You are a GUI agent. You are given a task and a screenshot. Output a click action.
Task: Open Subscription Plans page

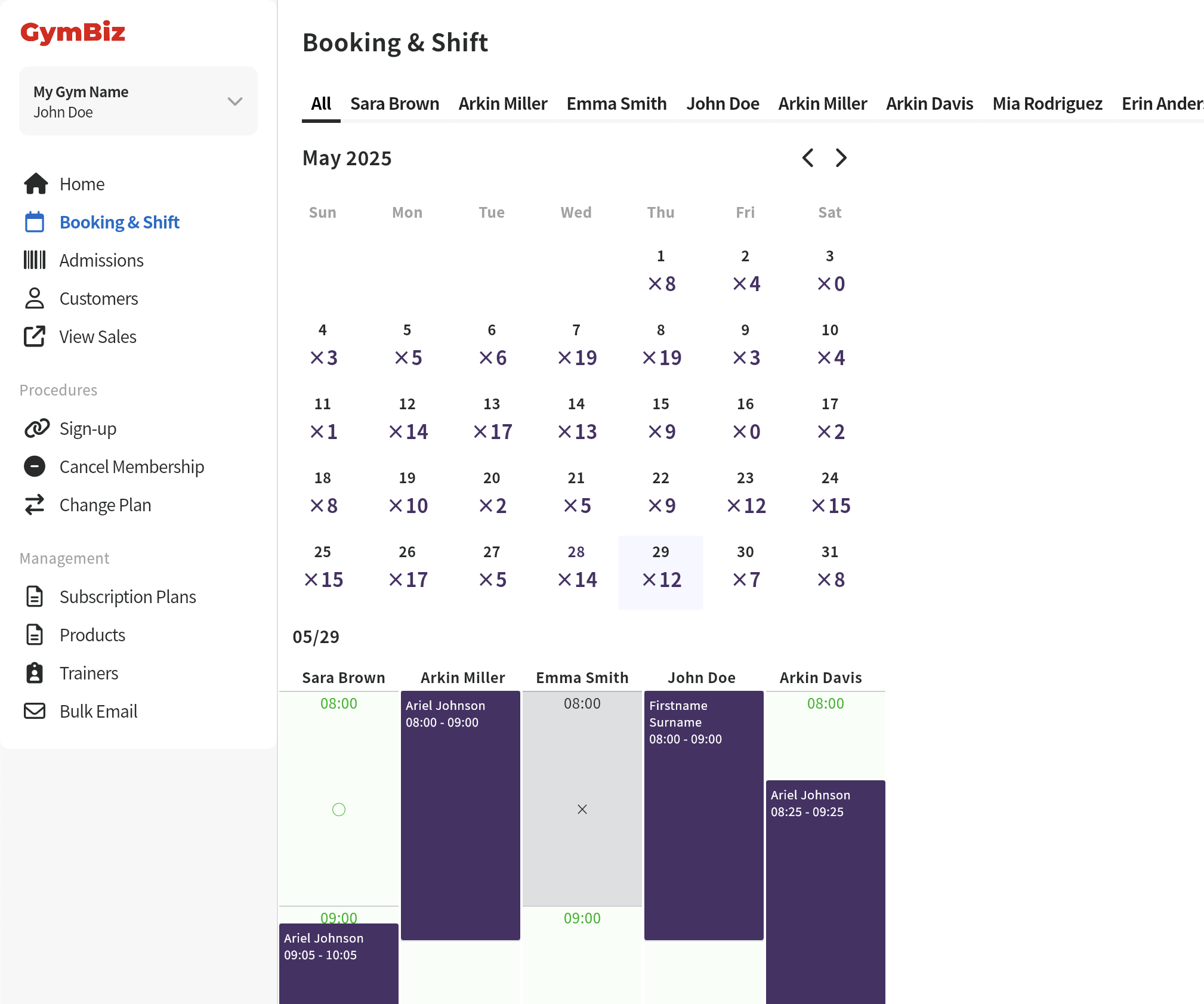[x=128, y=597]
